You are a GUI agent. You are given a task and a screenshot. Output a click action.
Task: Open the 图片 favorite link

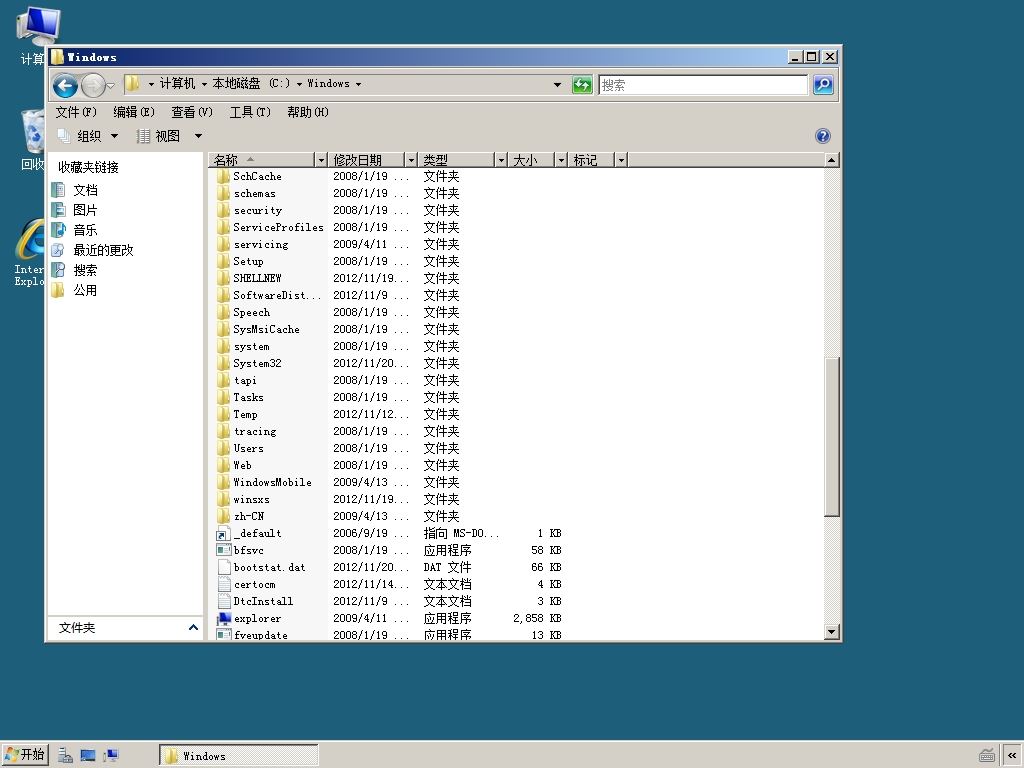[x=85, y=210]
